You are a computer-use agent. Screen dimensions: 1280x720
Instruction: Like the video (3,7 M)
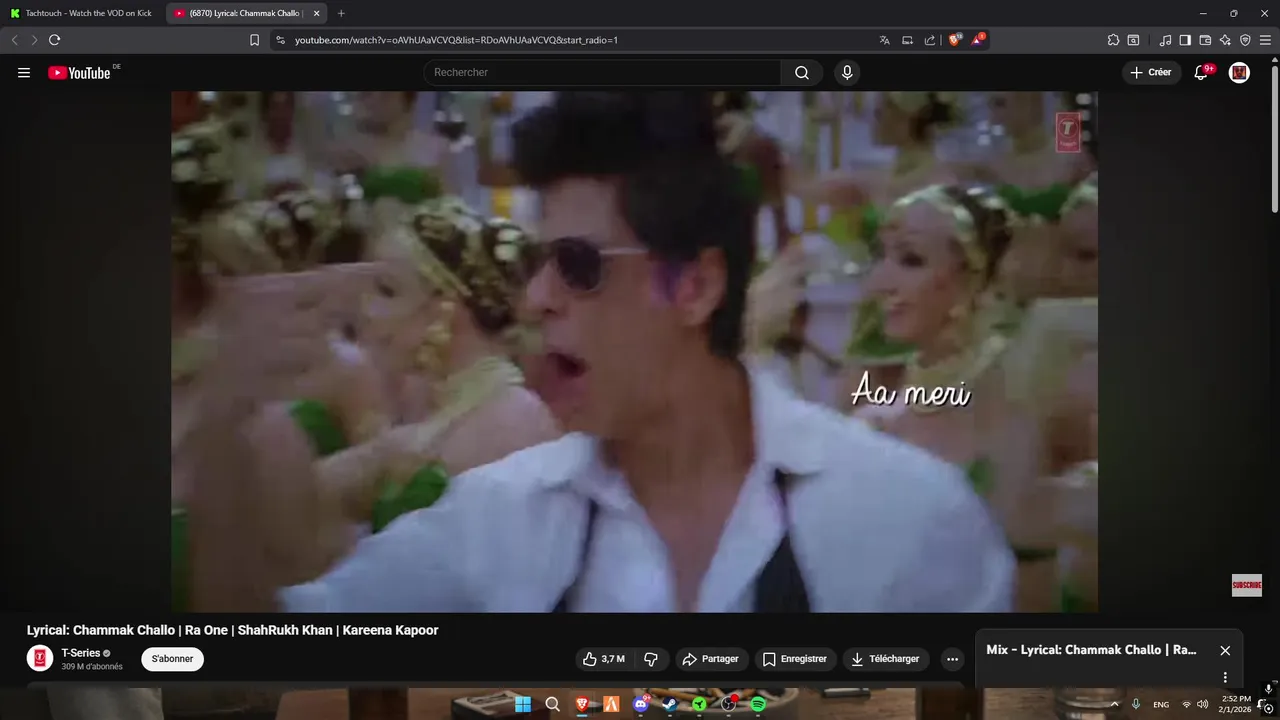(x=605, y=659)
